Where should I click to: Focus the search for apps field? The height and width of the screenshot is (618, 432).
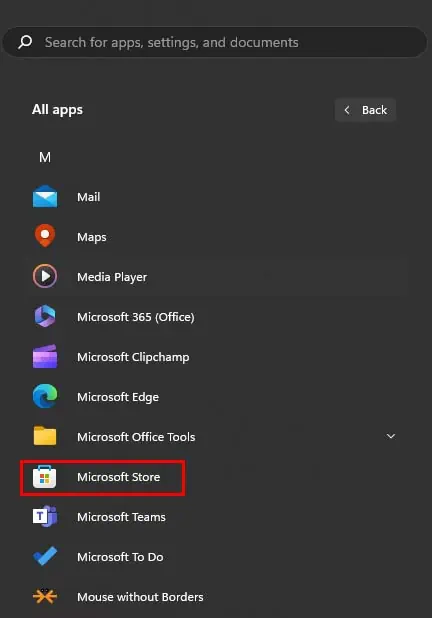pyautogui.click(x=215, y=42)
